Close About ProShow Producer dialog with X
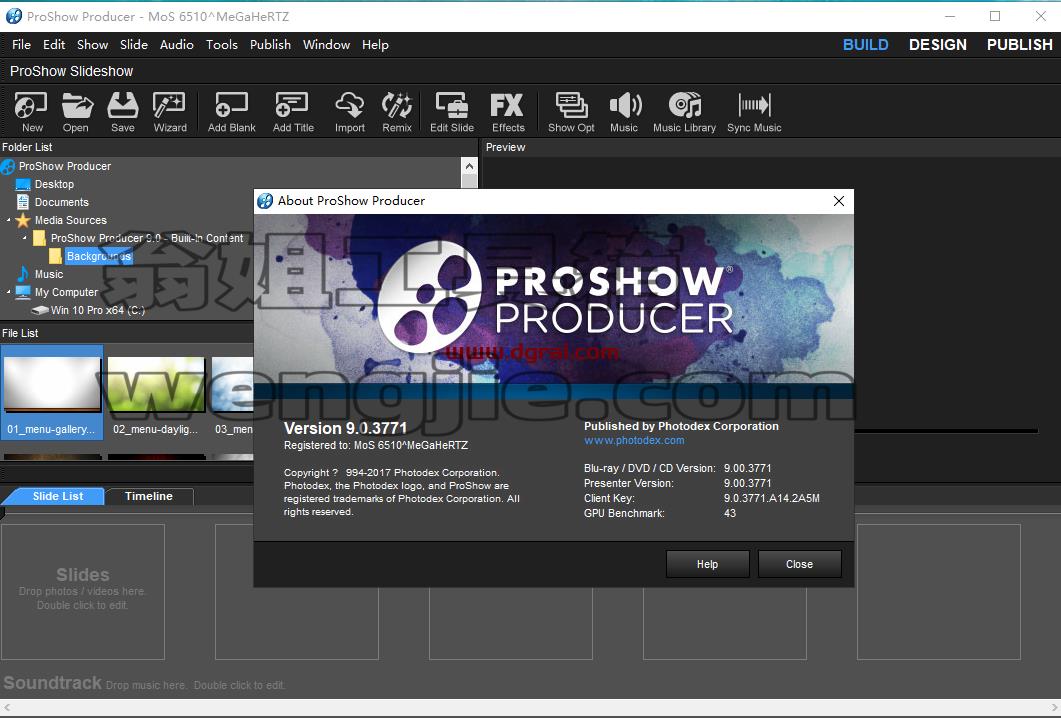Image resolution: width=1061 pixels, height=718 pixels. (x=838, y=201)
